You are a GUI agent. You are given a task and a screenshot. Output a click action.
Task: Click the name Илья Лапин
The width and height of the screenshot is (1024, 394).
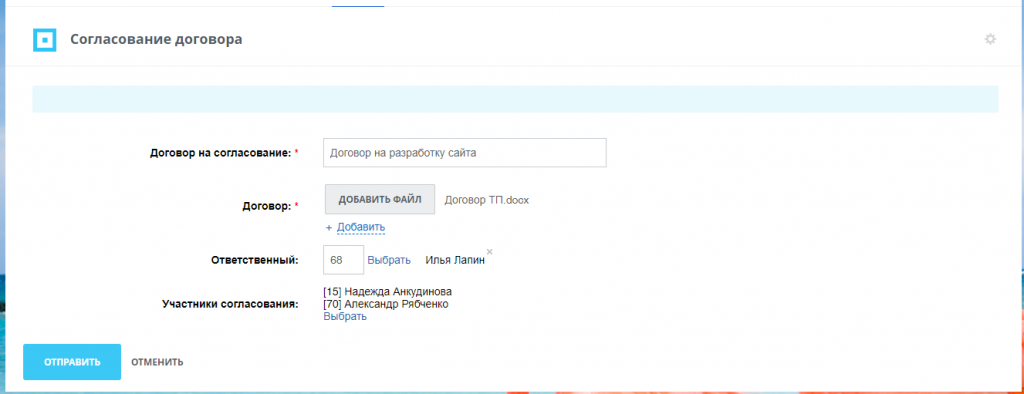point(455,260)
